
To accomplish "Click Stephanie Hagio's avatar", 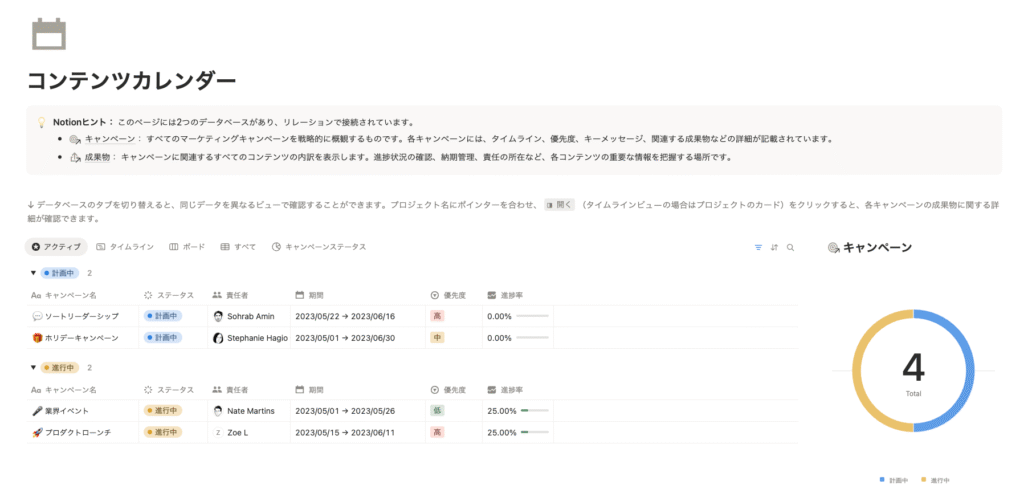I will (218, 338).
